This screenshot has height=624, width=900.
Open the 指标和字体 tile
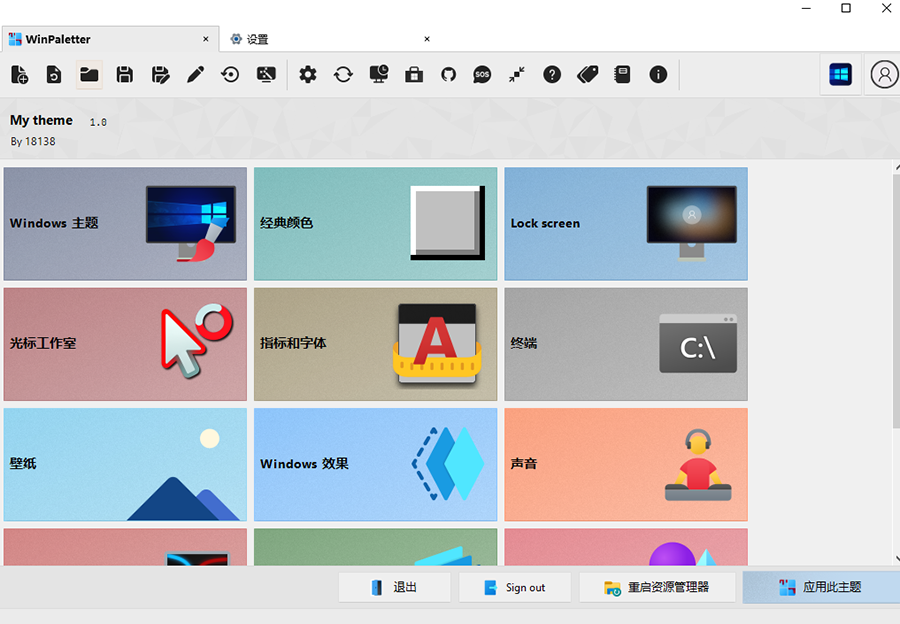tap(375, 344)
